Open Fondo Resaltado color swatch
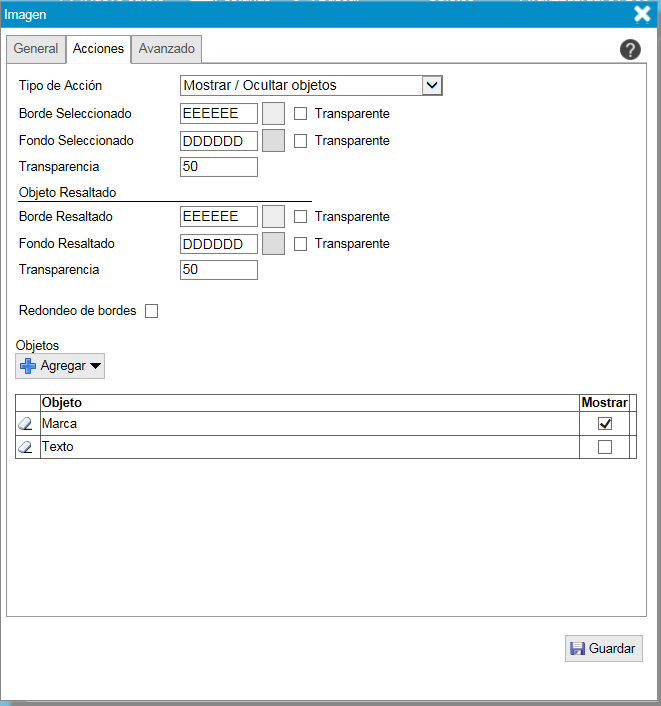The image size is (661, 706). [x=273, y=244]
